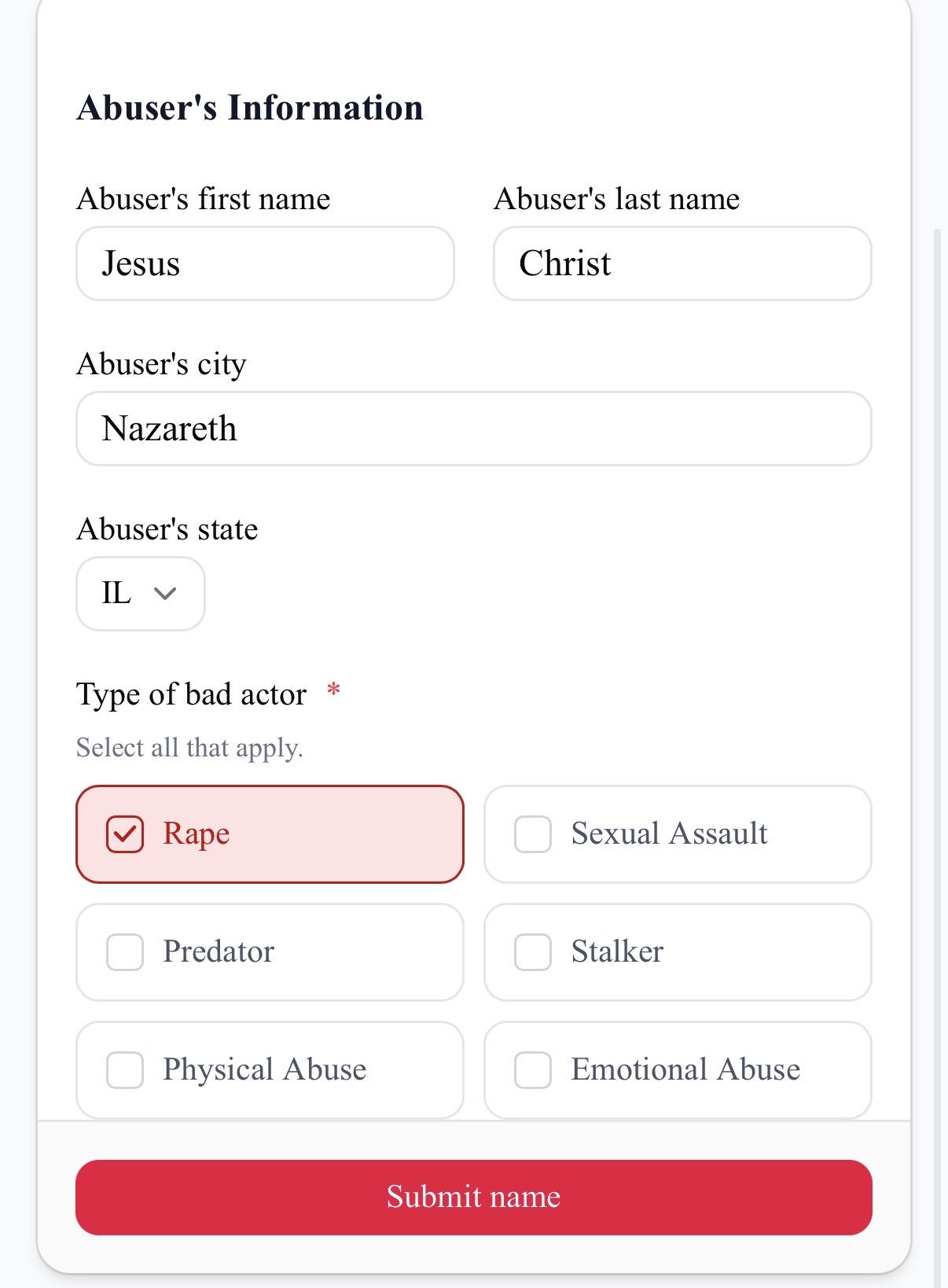Click the Abuser's first name input field
The image size is (948, 1288).
click(x=265, y=263)
